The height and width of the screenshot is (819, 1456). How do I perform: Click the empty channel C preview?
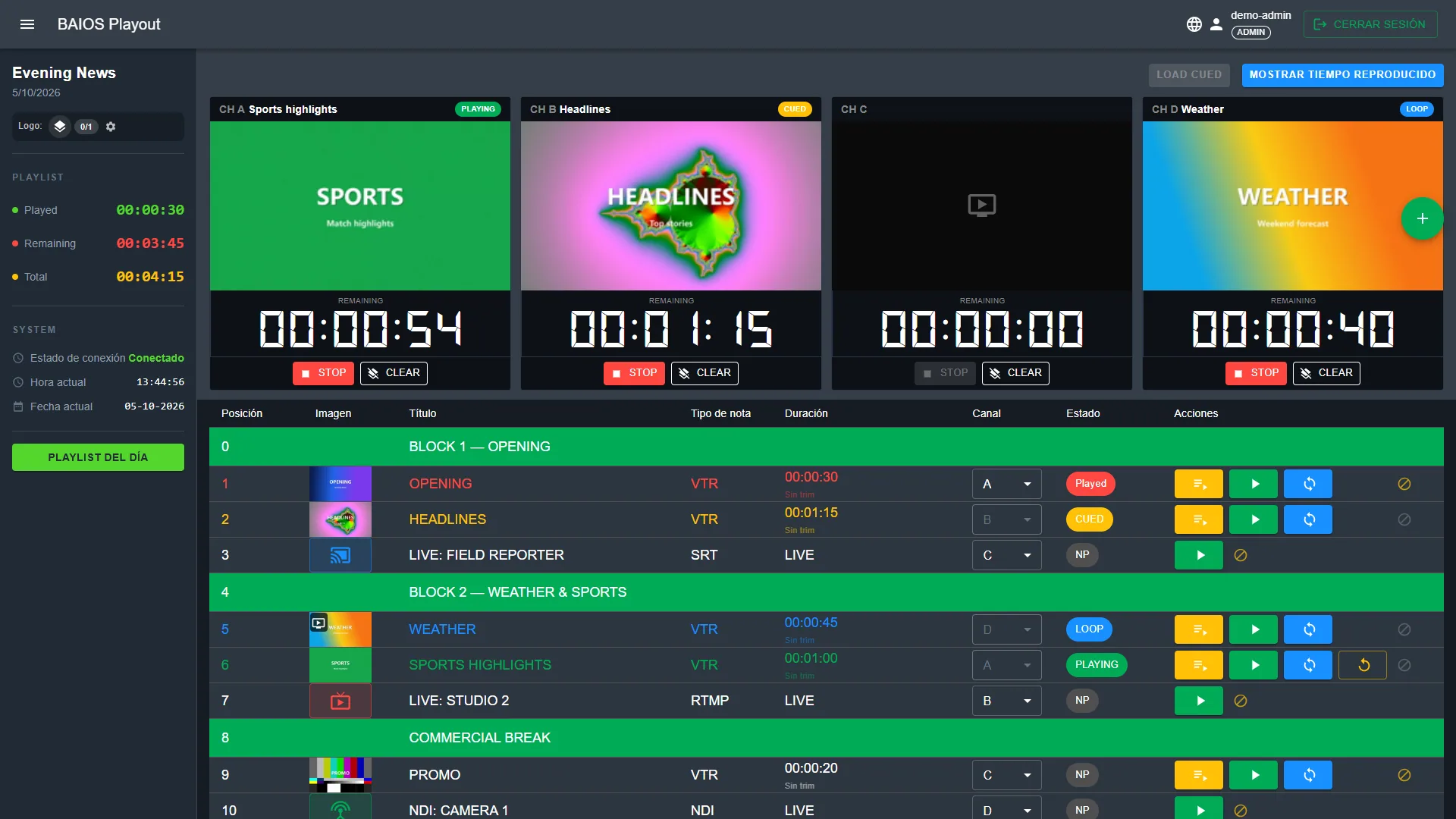click(x=981, y=206)
